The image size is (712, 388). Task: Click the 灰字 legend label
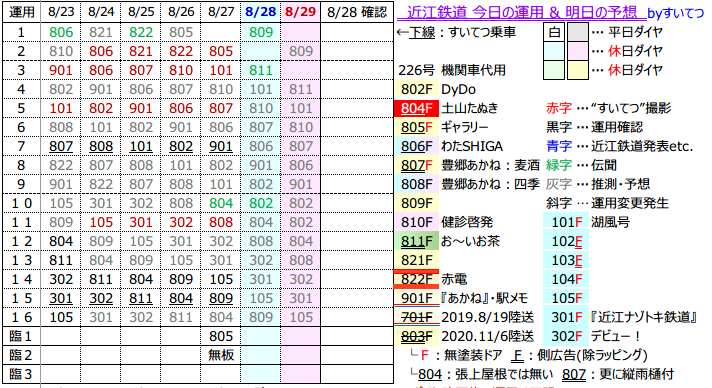pyautogui.click(x=559, y=184)
